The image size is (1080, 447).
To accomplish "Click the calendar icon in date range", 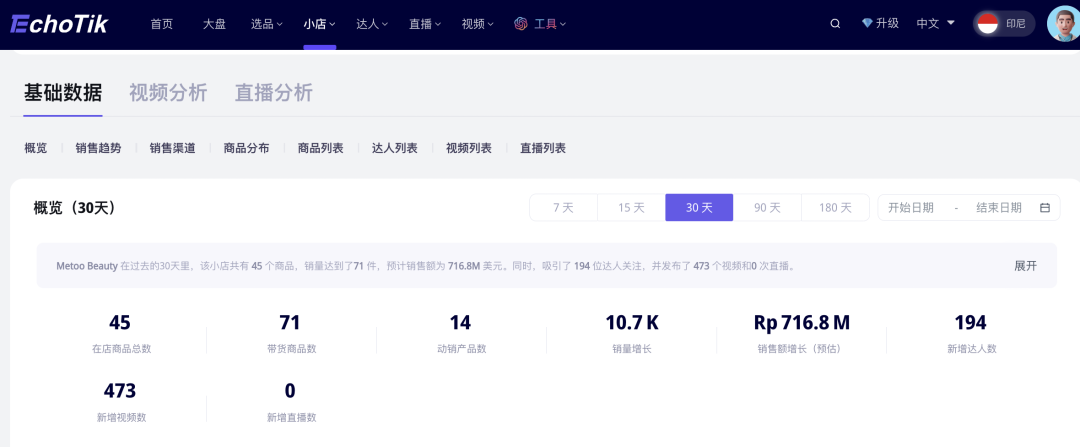I will (1045, 208).
